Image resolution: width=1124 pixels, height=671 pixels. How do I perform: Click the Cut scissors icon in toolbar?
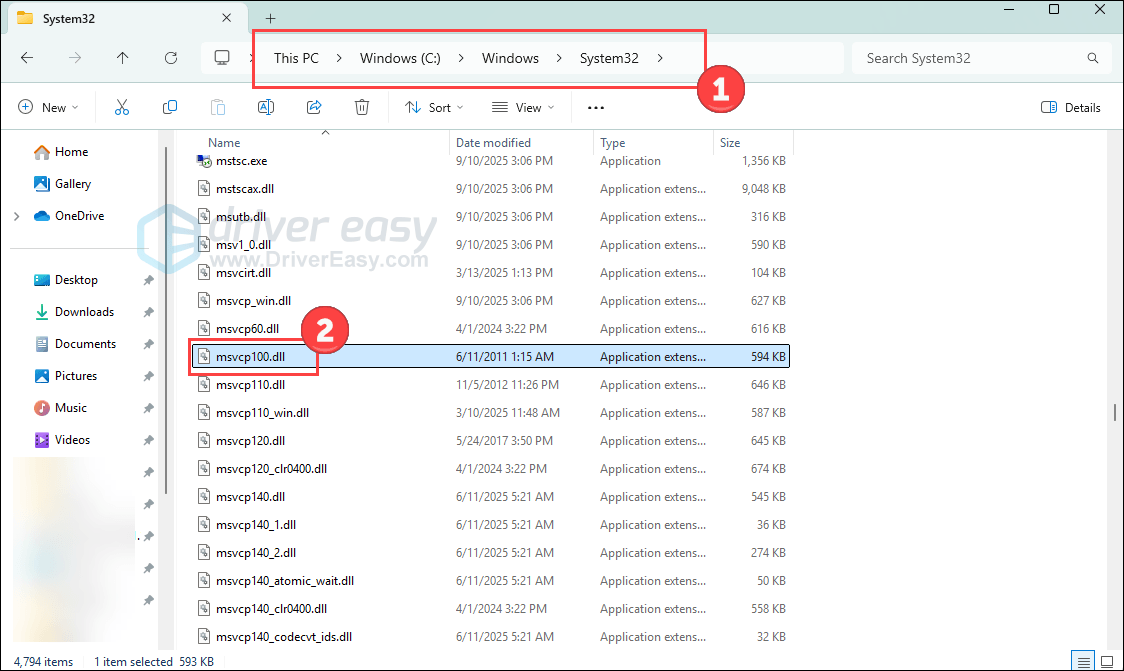122,107
